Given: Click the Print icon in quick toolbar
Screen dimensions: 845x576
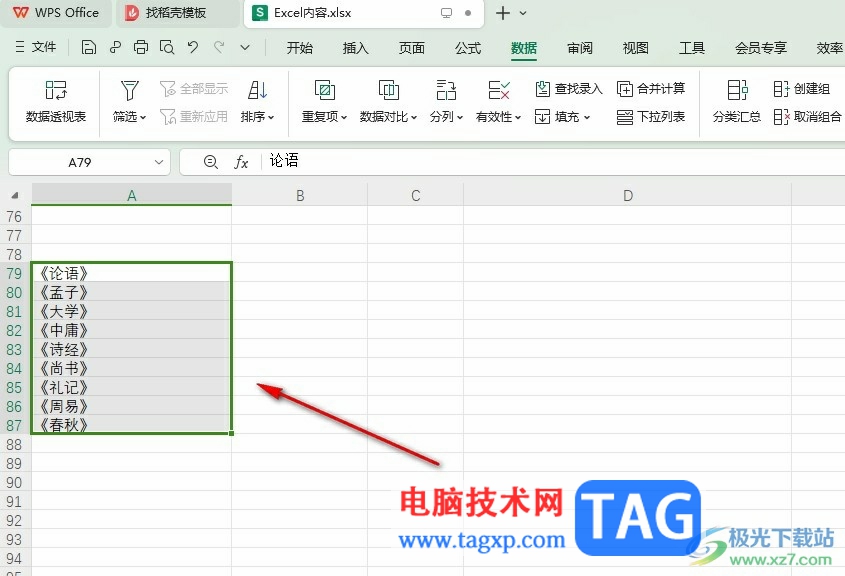Looking at the screenshot, I should point(141,47).
